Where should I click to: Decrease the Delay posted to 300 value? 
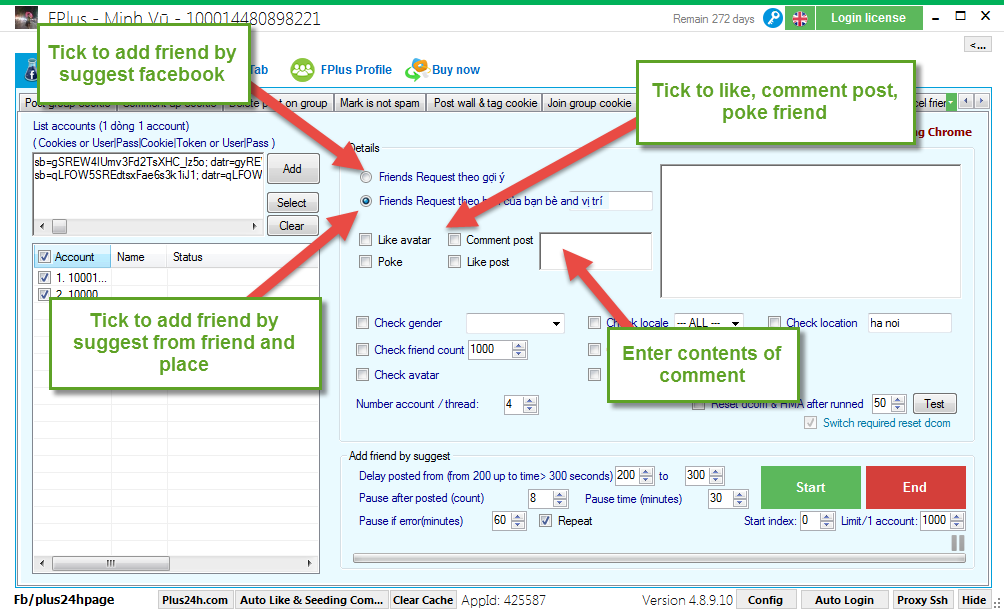tap(717, 480)
